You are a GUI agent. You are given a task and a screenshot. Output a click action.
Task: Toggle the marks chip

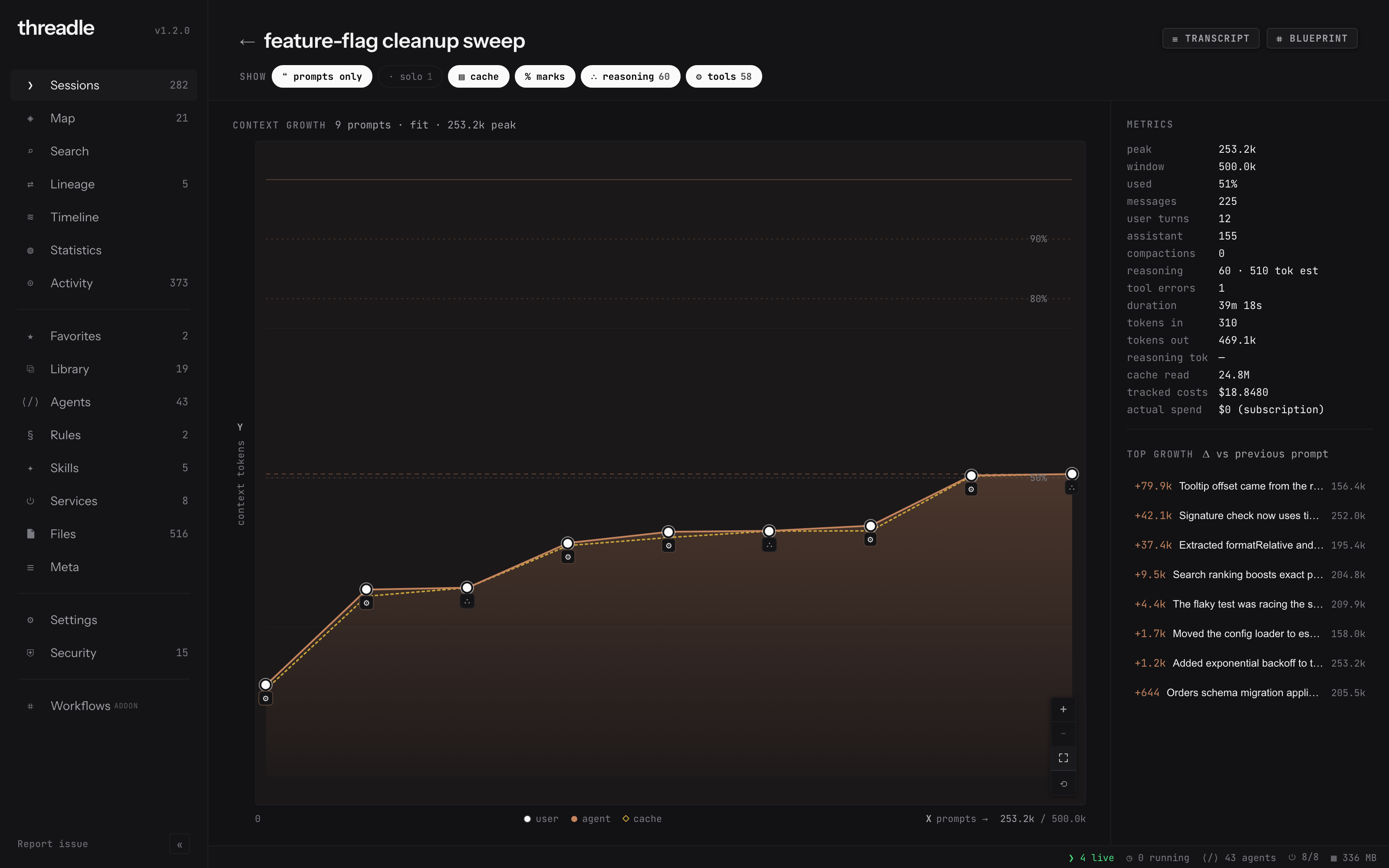click(x=545, y=76)
